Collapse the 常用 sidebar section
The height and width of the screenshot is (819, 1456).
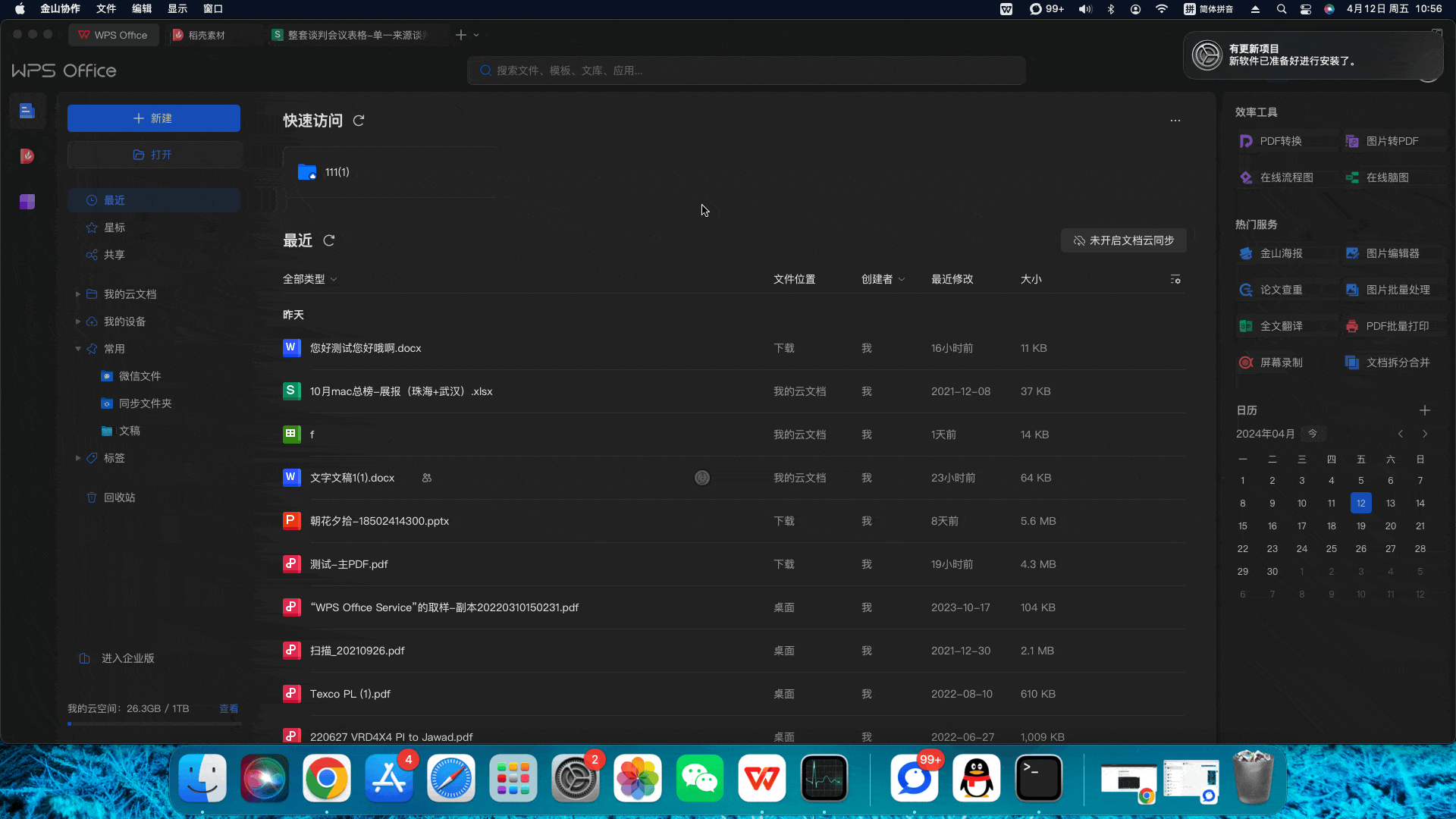coord(78,349)
